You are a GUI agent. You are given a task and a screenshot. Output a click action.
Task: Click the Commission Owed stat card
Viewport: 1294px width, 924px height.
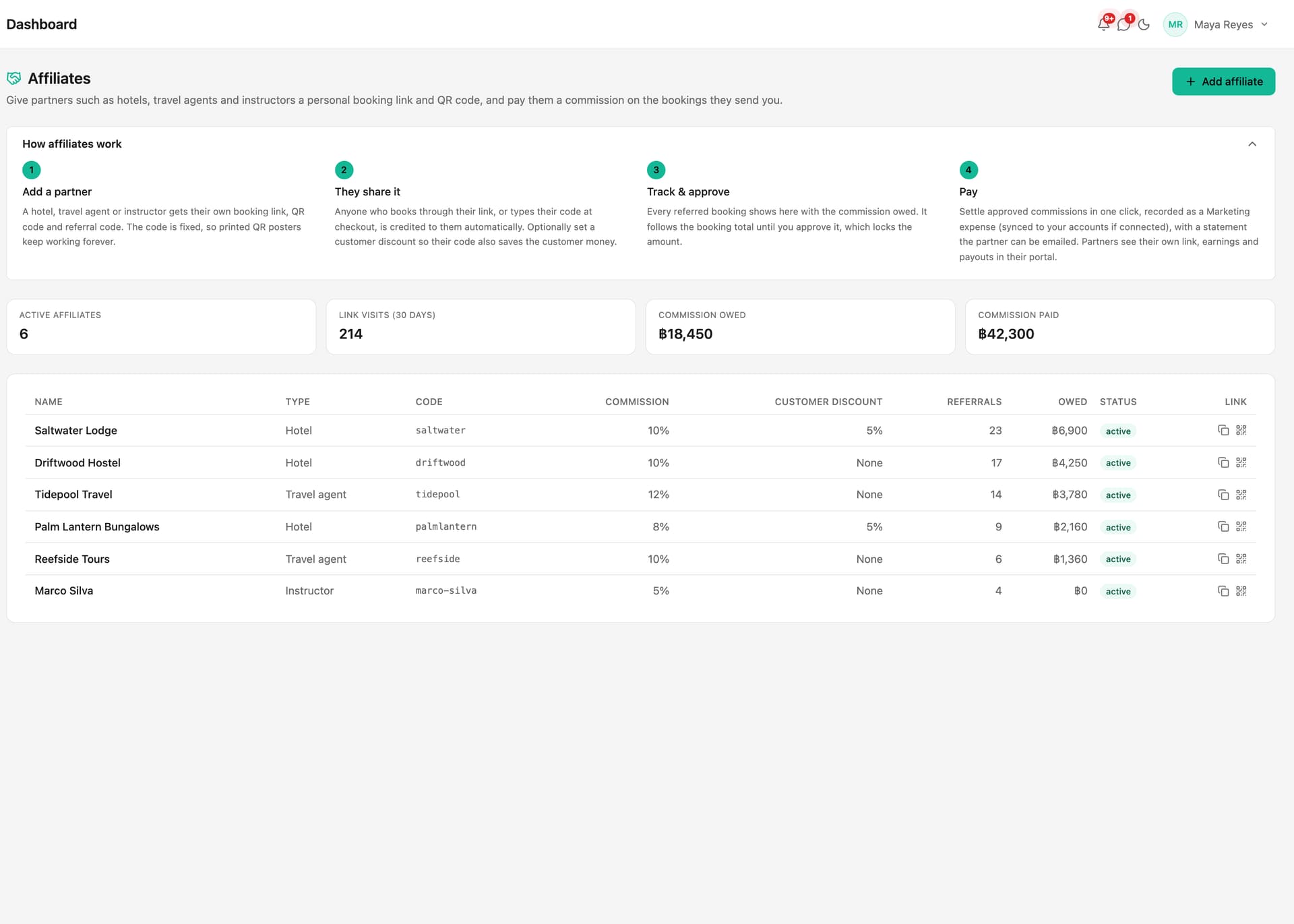800,327
